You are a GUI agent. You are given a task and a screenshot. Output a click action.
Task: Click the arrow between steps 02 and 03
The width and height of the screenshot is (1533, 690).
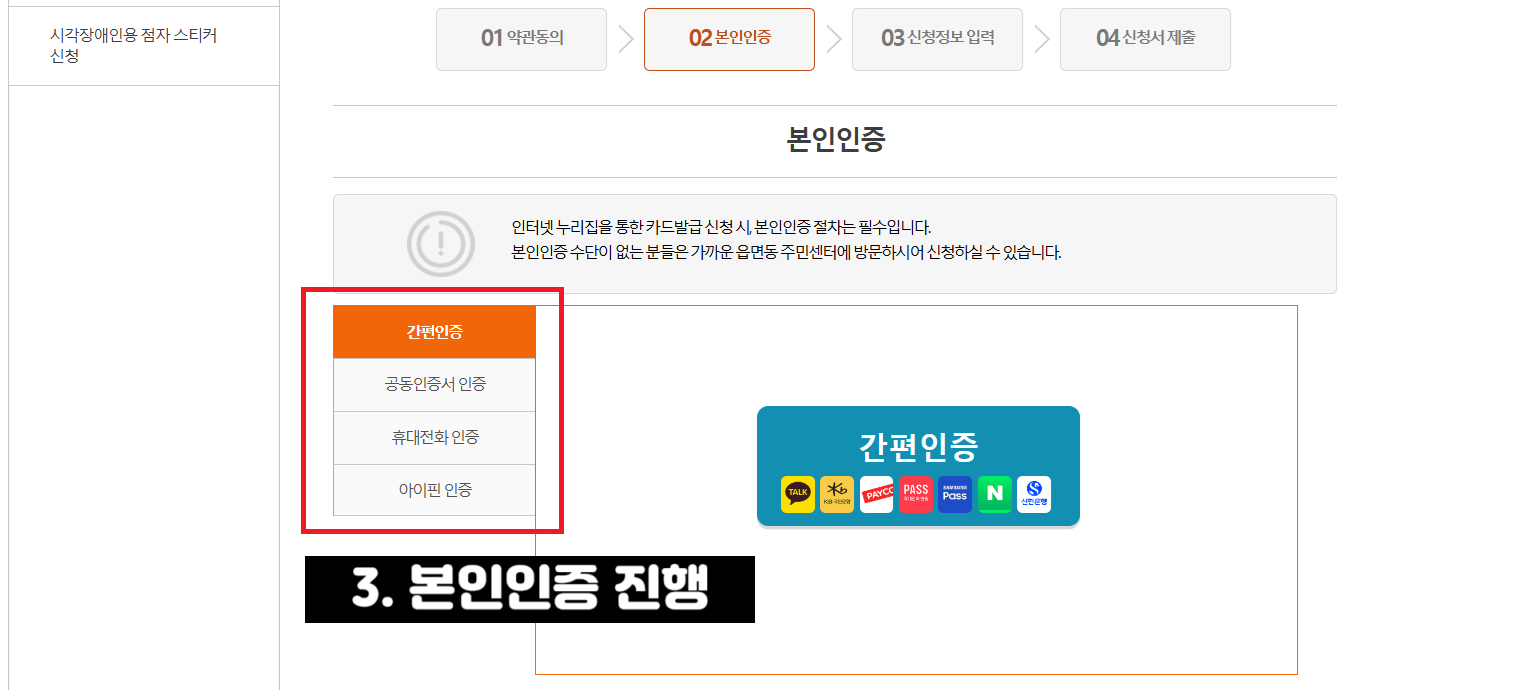pyautogui.click(x=833, y=39)
